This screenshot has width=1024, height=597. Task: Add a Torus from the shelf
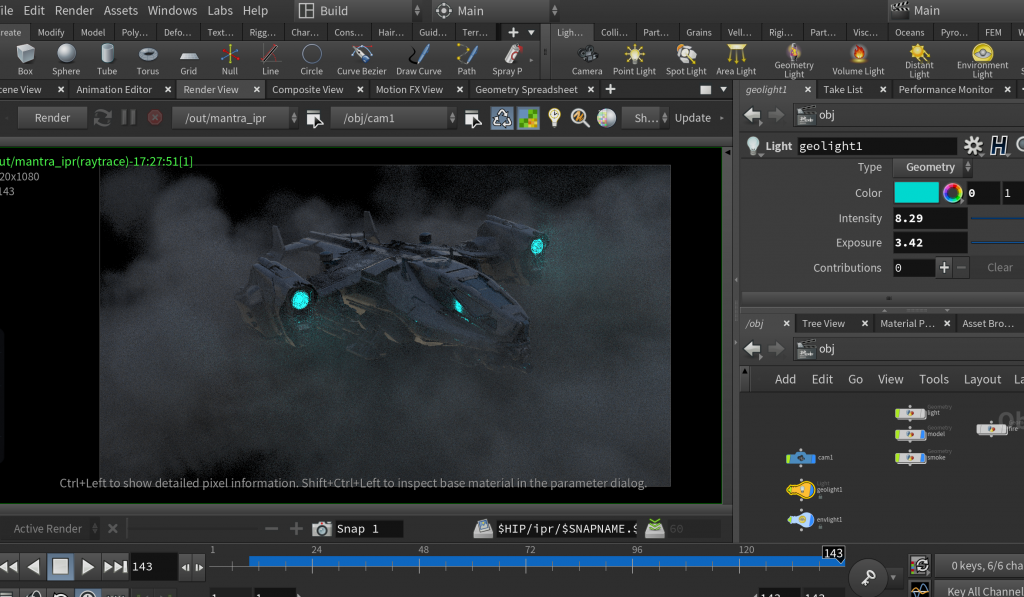click(x=148, y=59)
